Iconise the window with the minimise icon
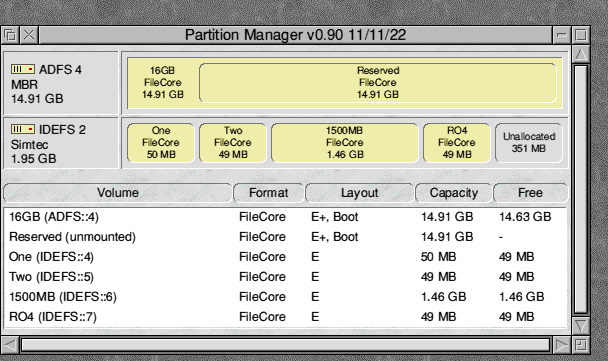608x361 pixels. pos(561,35)
